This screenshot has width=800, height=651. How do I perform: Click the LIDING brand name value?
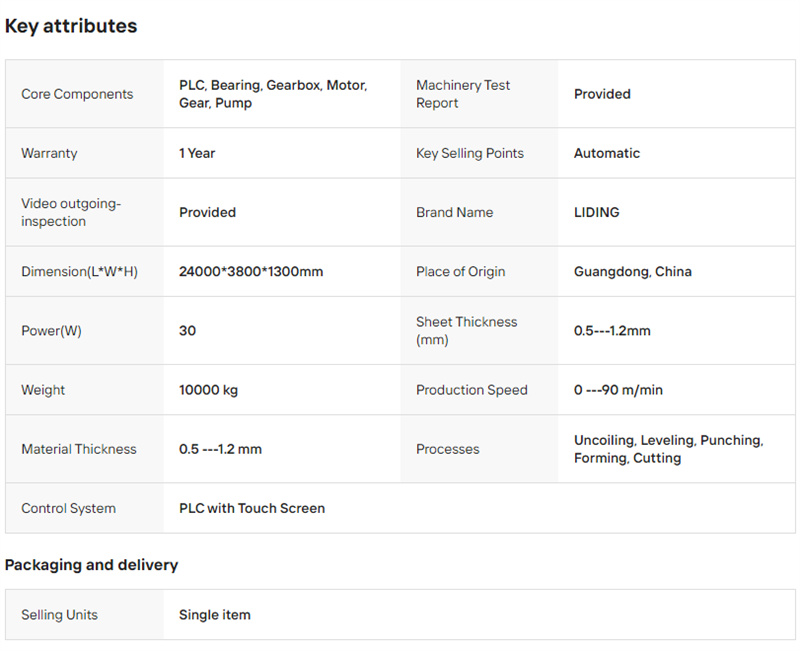[596, 212]
